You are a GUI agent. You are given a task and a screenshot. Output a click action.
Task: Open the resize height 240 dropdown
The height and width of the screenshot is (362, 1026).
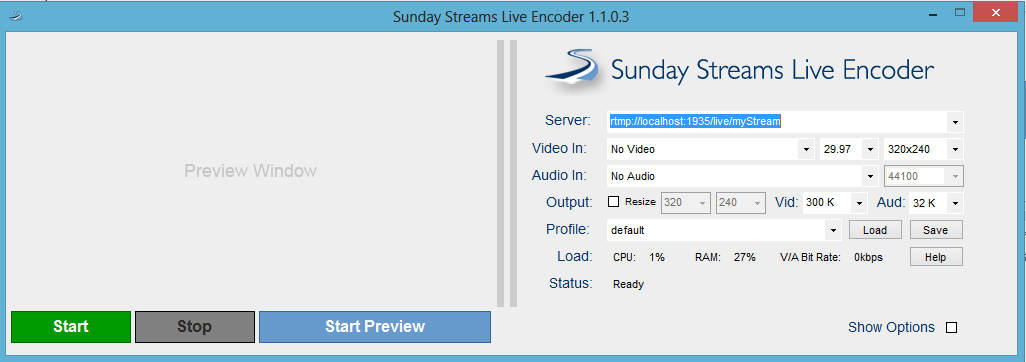pyautogui.click(x=758, y=203)
